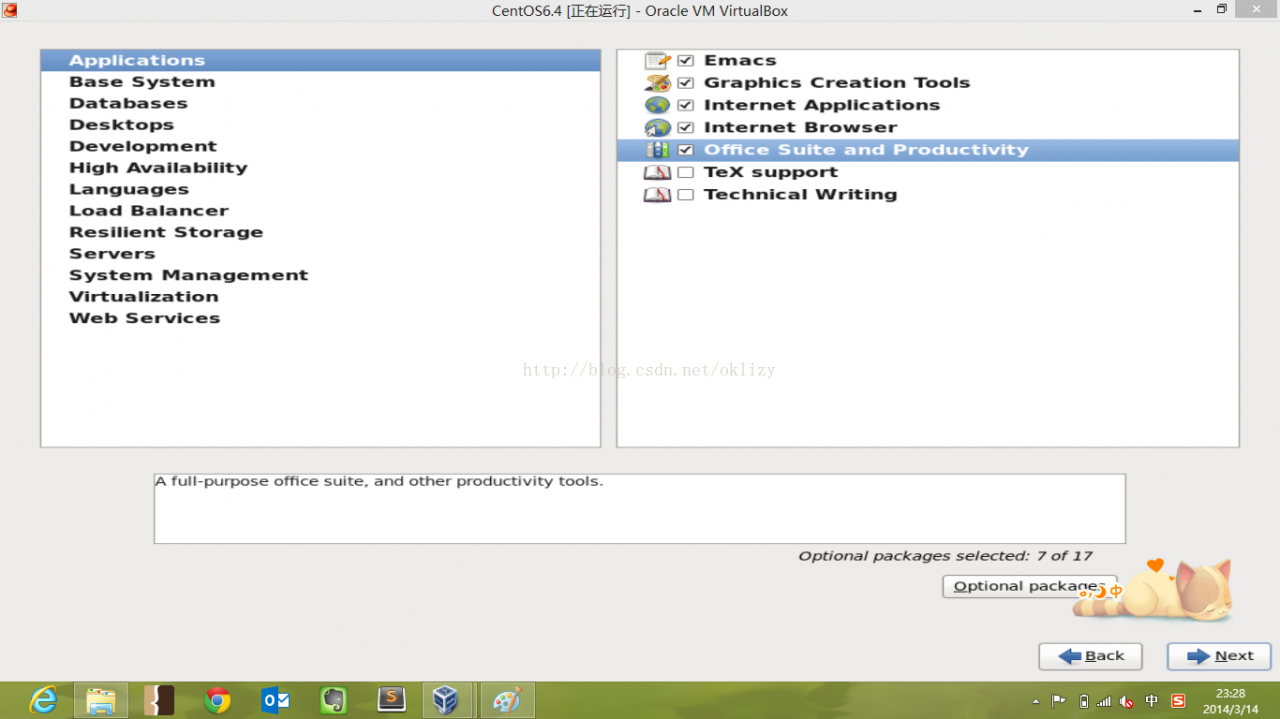Viewport: 1280px width, 719px height.
Task: Select the Graphics Creation Tools label
Action: pyautogui.click(x=837, y=83)
